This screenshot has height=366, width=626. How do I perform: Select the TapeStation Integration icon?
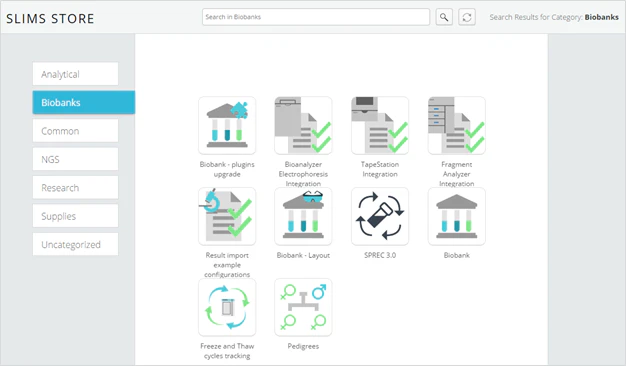[x=380, y=125]
